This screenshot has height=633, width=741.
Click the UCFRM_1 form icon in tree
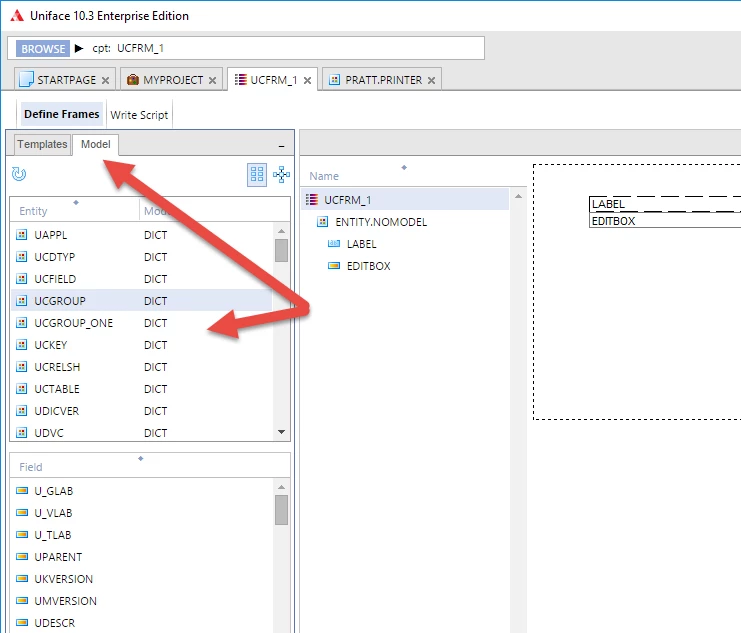(x=311, y=199)
